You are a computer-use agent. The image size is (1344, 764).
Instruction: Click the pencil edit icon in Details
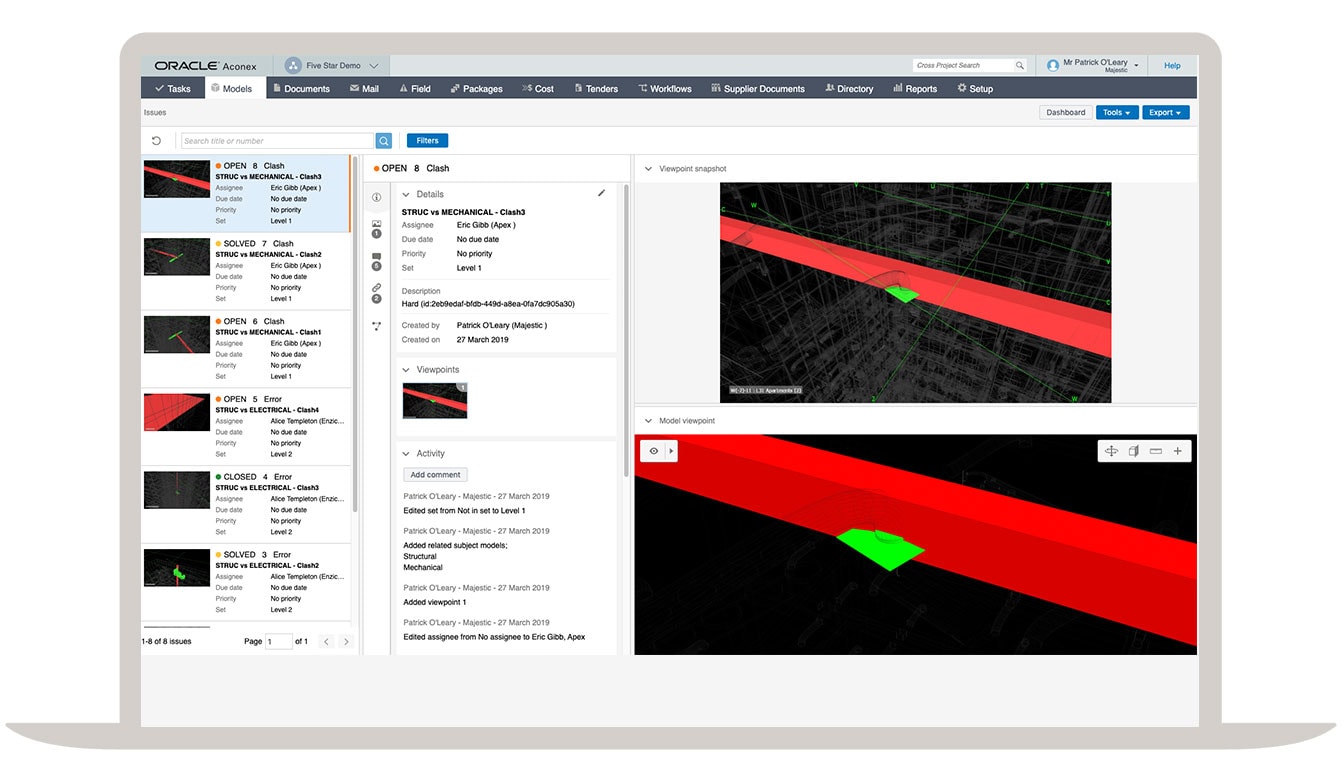(601, 193)
